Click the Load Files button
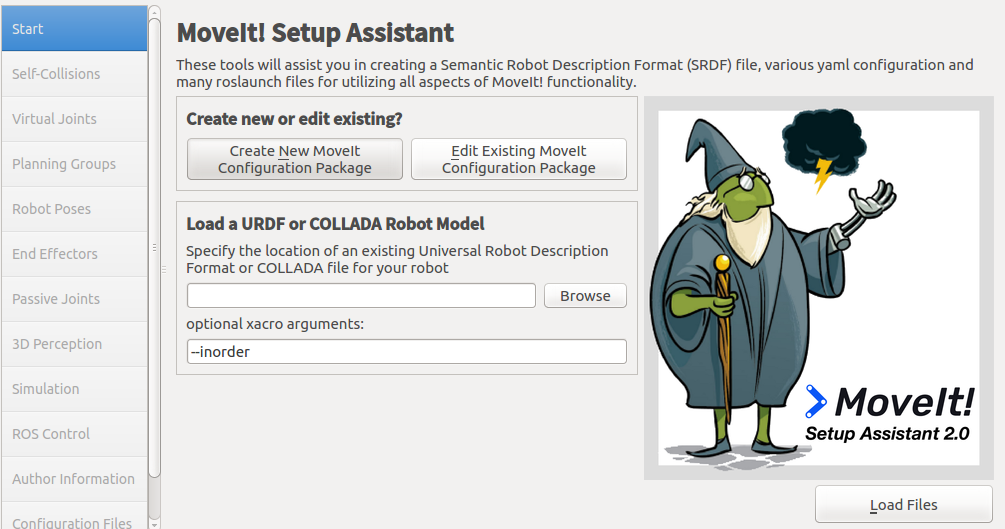 (904, 505)
